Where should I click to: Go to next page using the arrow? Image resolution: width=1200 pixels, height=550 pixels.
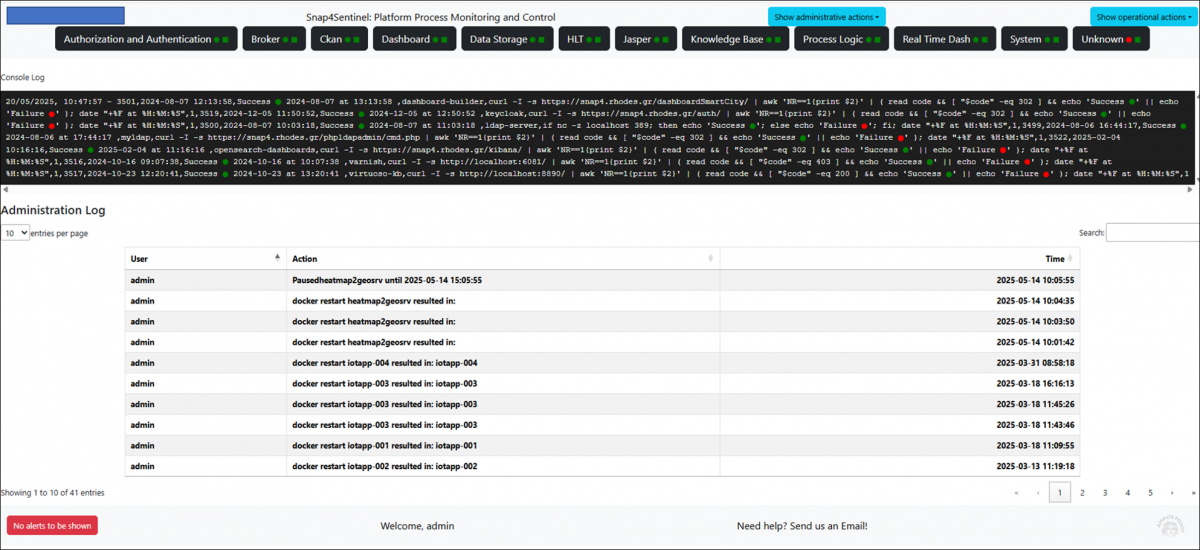tap(1172, 492)
